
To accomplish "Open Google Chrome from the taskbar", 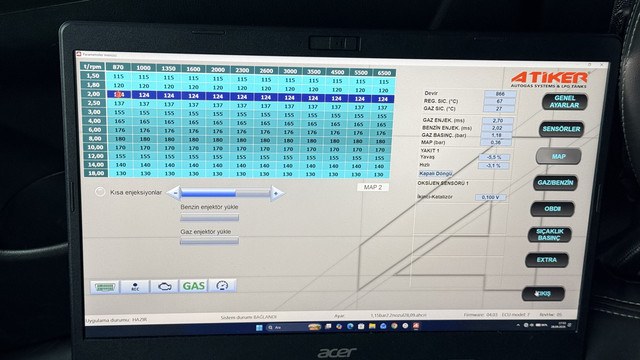I will [394, 326].
